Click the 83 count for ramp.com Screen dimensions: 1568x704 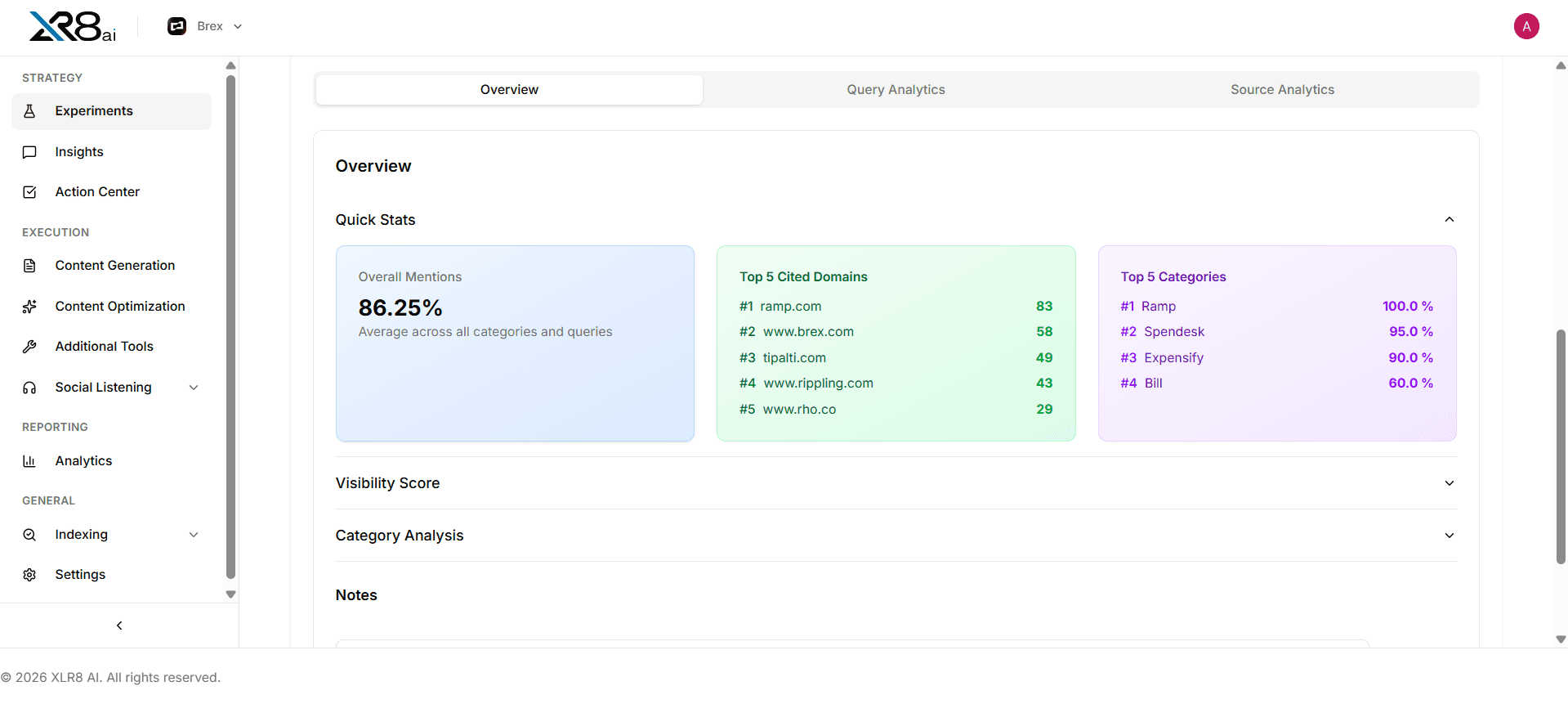pyautogui.click(x=1044, y=307)
